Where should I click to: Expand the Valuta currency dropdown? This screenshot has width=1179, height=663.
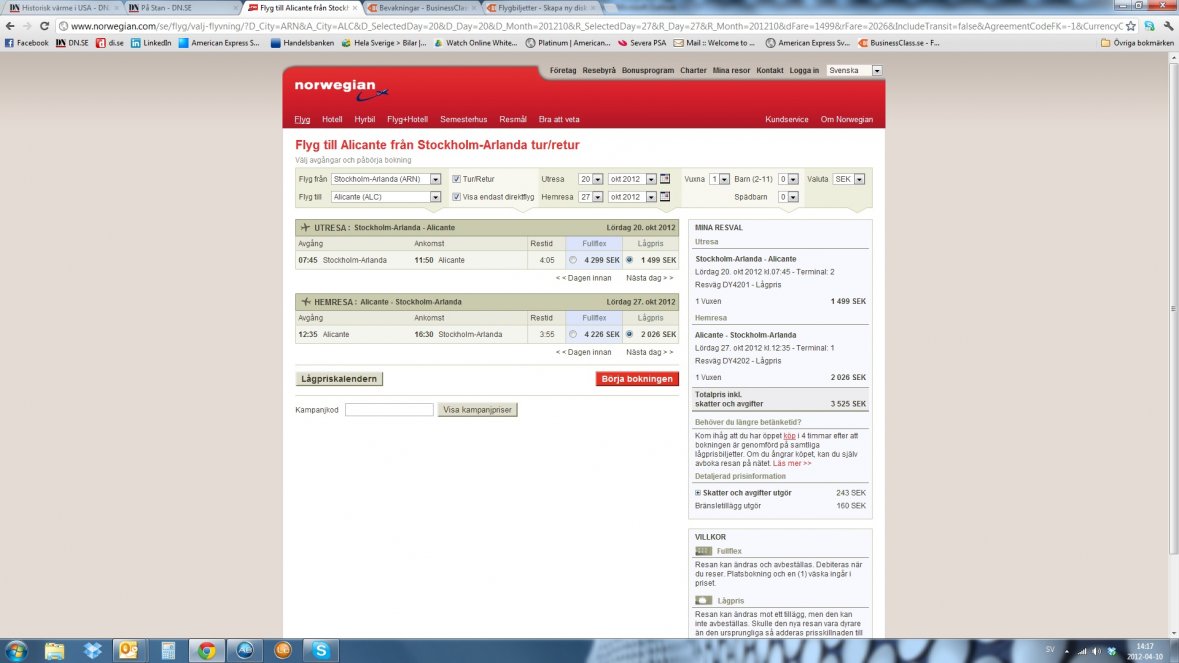coord(859,179)
